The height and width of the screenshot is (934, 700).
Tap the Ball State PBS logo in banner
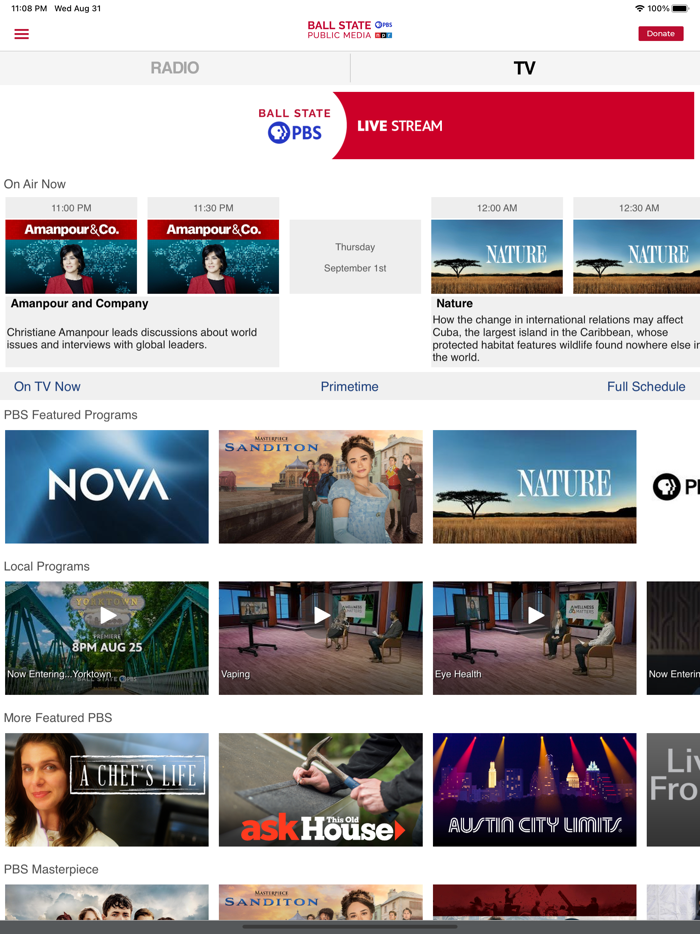click(x=294, y=126)
